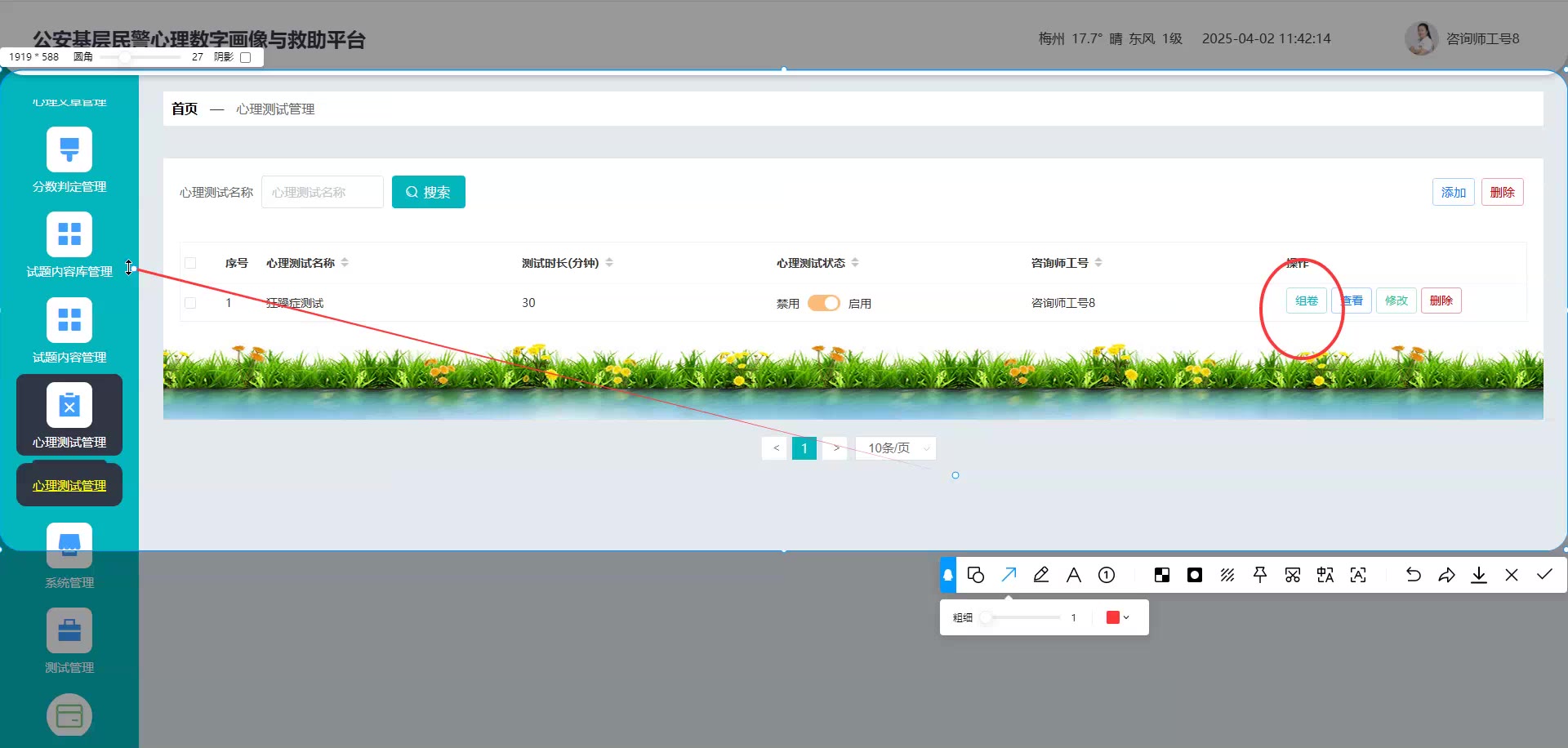Open 测试管理 in the sidebar
This screenshot has width=1568, height=748.
click(x=69, y=642)
